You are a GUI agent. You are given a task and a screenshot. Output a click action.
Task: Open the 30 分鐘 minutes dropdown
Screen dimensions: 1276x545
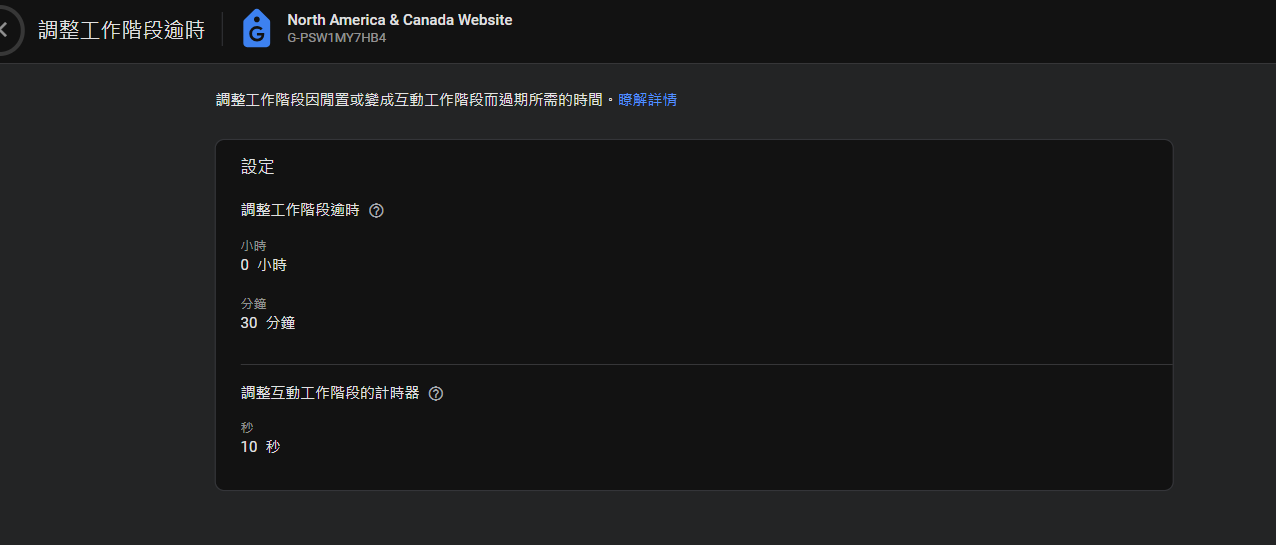(268, 323)
